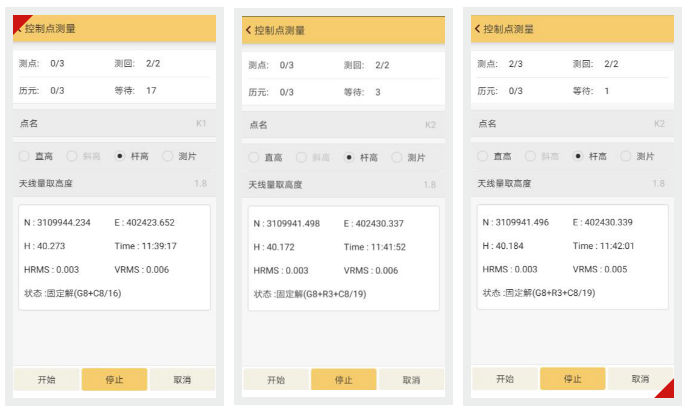The width and height of the screenshot is (688, 412).
Task: Tap 取消 button in the right screen
Action: [x=640, y=379]
